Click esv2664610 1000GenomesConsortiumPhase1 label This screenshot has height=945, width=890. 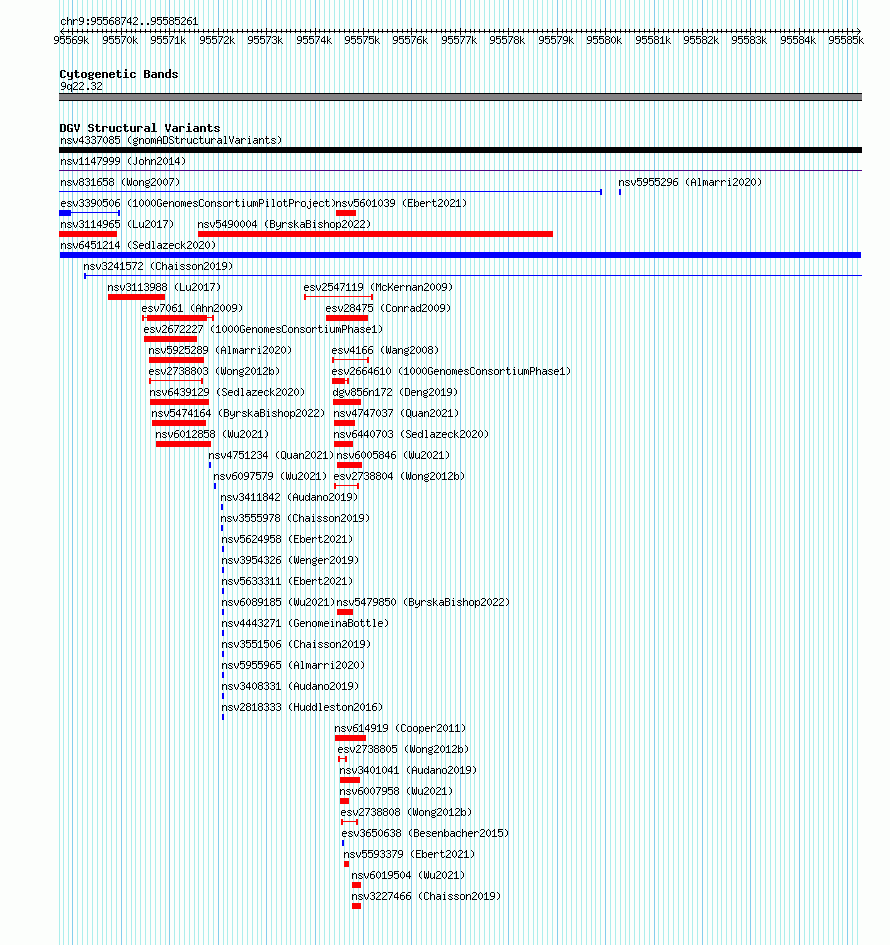tap(451, 372)
